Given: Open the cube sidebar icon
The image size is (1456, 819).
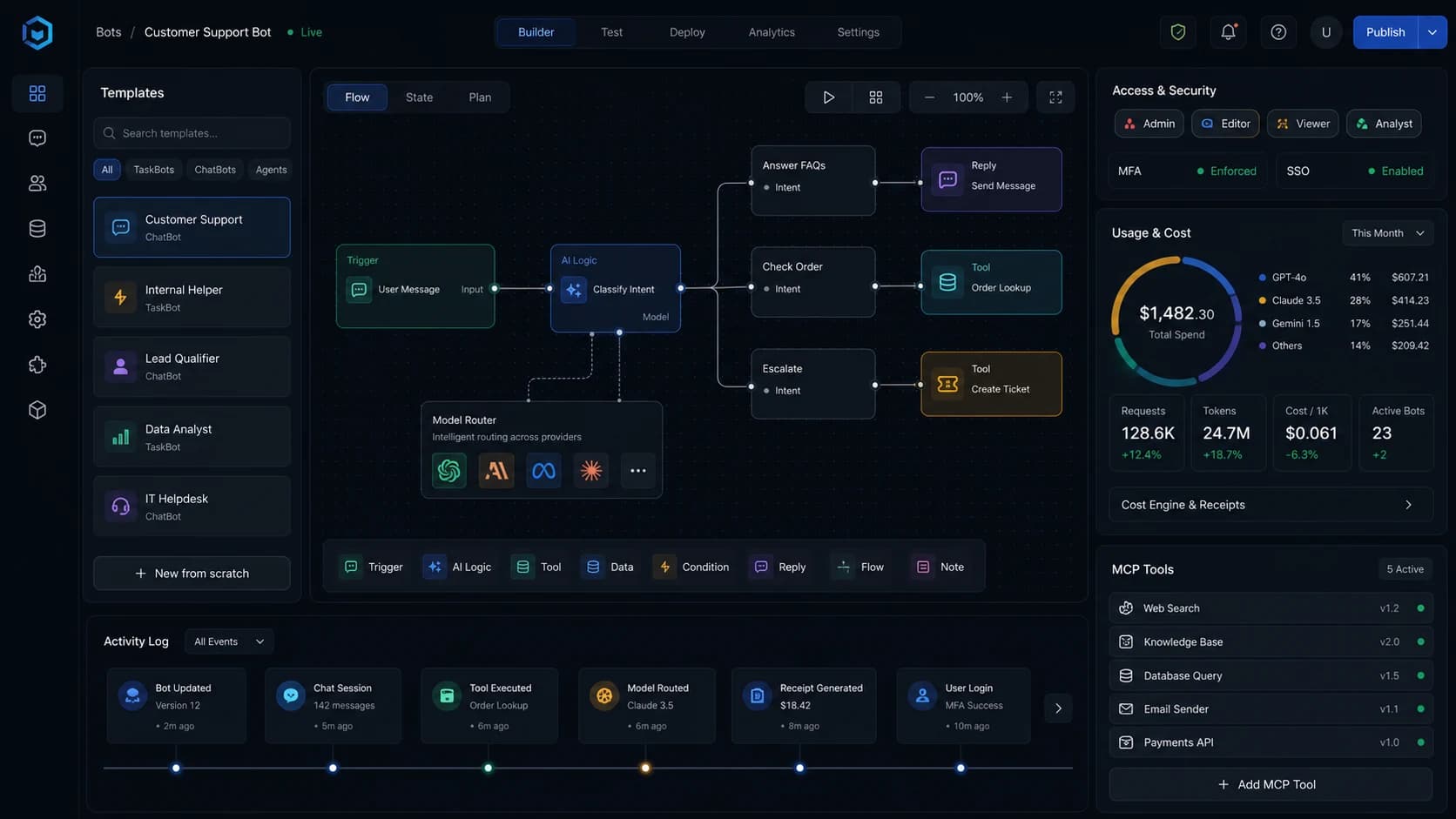Looking at the screenshot, I should (37, 410).
